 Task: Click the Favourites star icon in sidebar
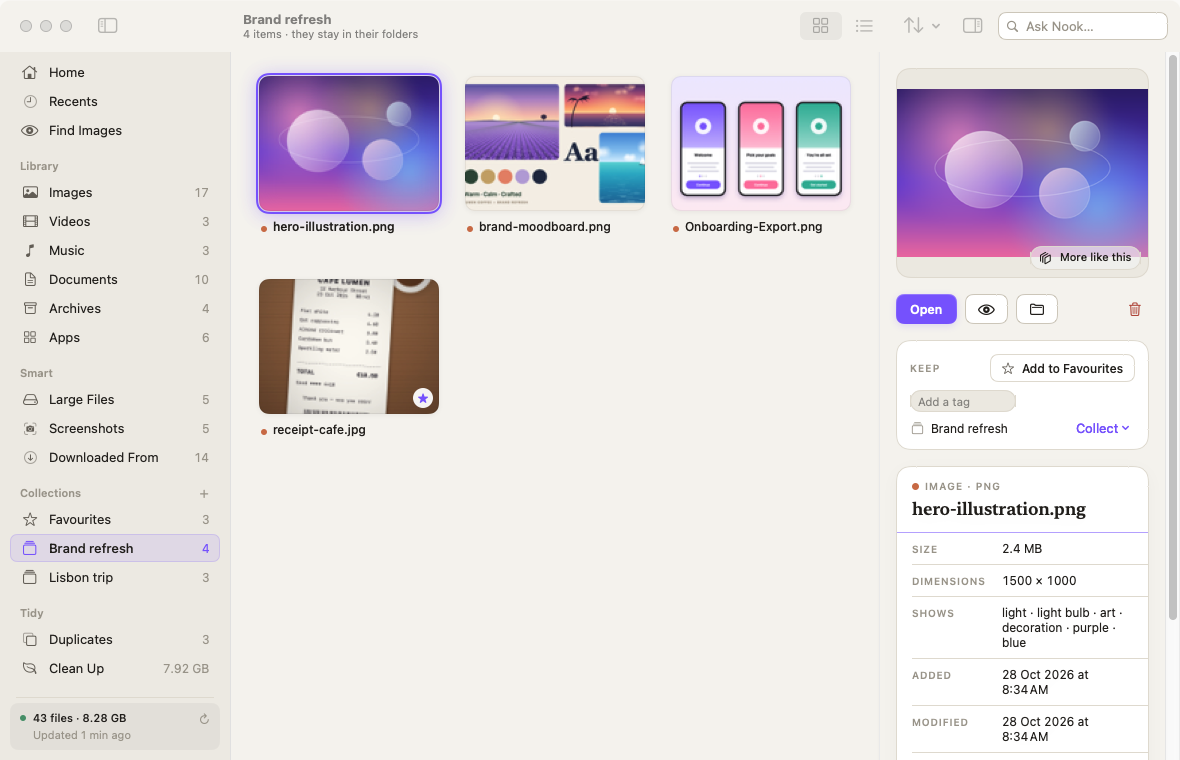coord(30,519)
